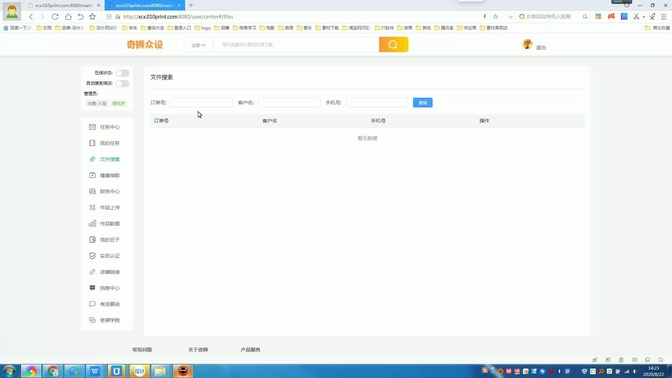Viewport: 672px width, 378px height.
Task: Open Chrome from the taskbar
Action: point(53,371)
